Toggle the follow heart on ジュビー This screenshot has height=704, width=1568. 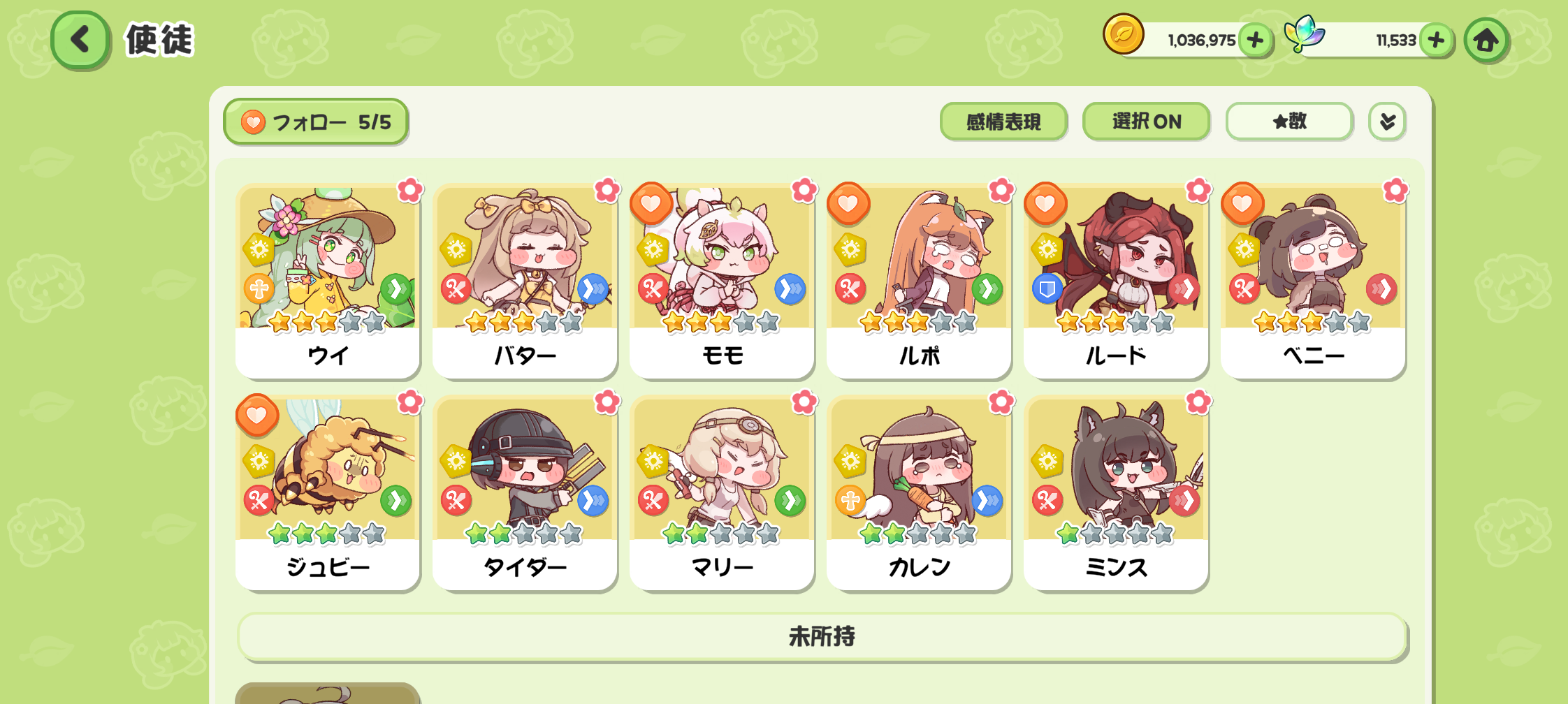pyautogui.click(x=257, y=416)
